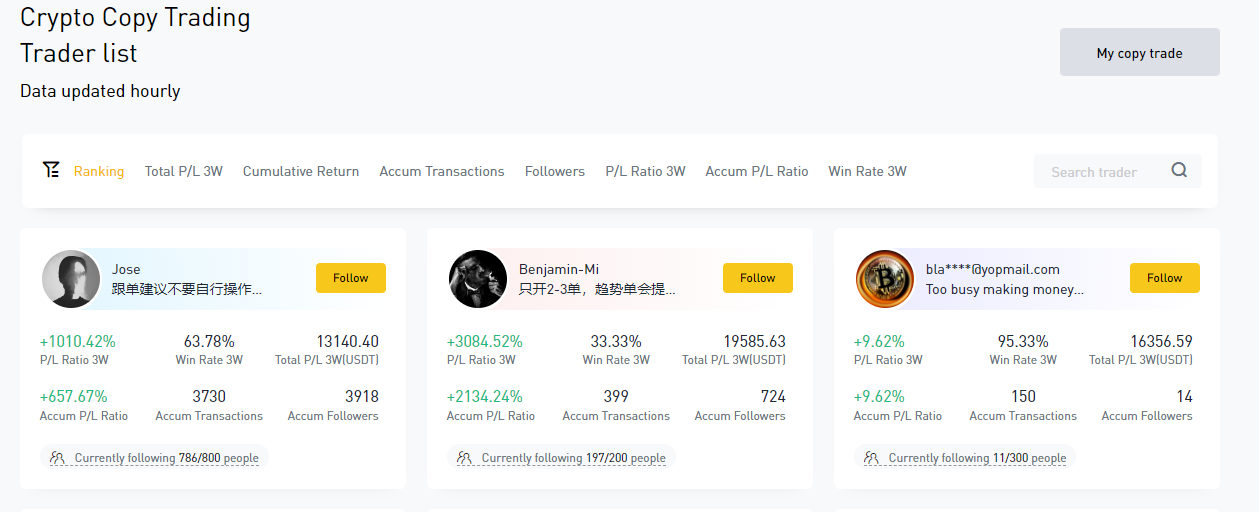Image resolution: width=1259 pixels, height=512 pixels.
Task: Follow trader Benjamin-Mi
Action: tap(758, 278)
